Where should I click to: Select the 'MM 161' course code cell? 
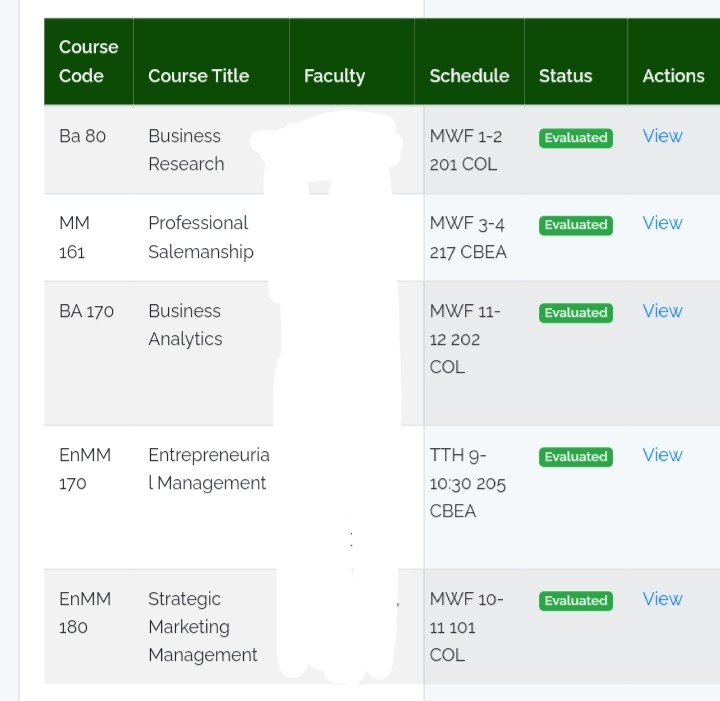74,237
